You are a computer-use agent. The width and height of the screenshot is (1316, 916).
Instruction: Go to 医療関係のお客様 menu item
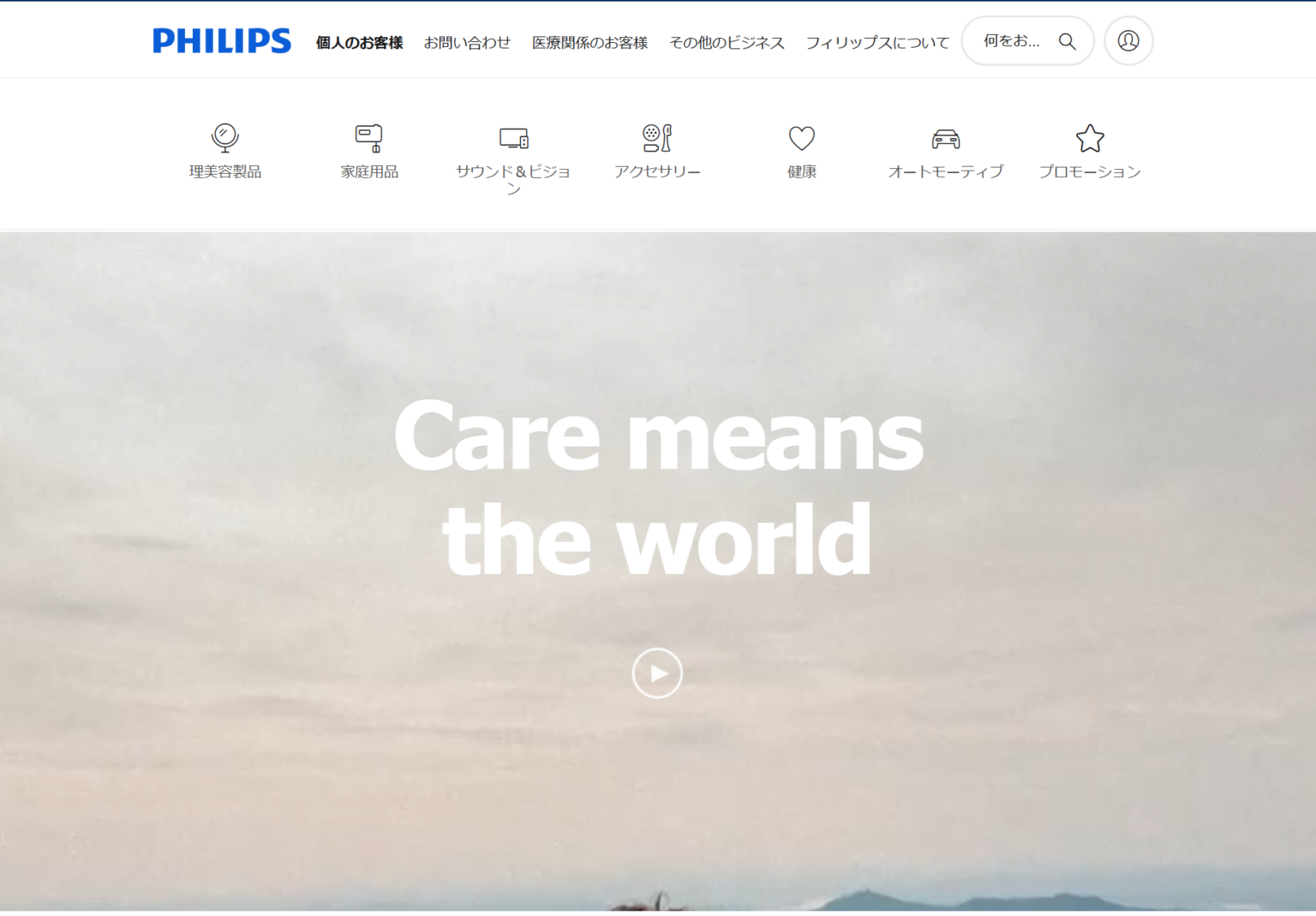(x=589, y=42)
